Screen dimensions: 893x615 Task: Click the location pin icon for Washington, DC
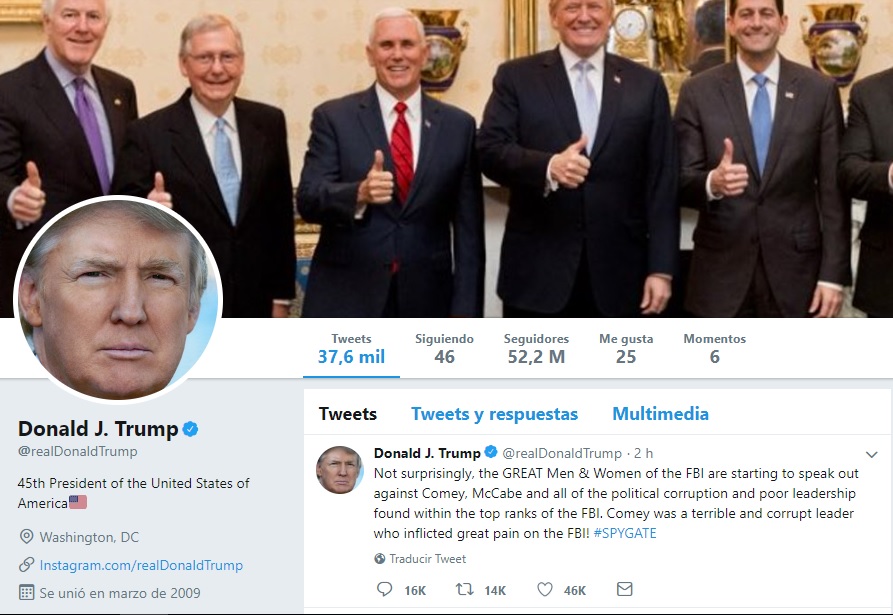point(26,536)
